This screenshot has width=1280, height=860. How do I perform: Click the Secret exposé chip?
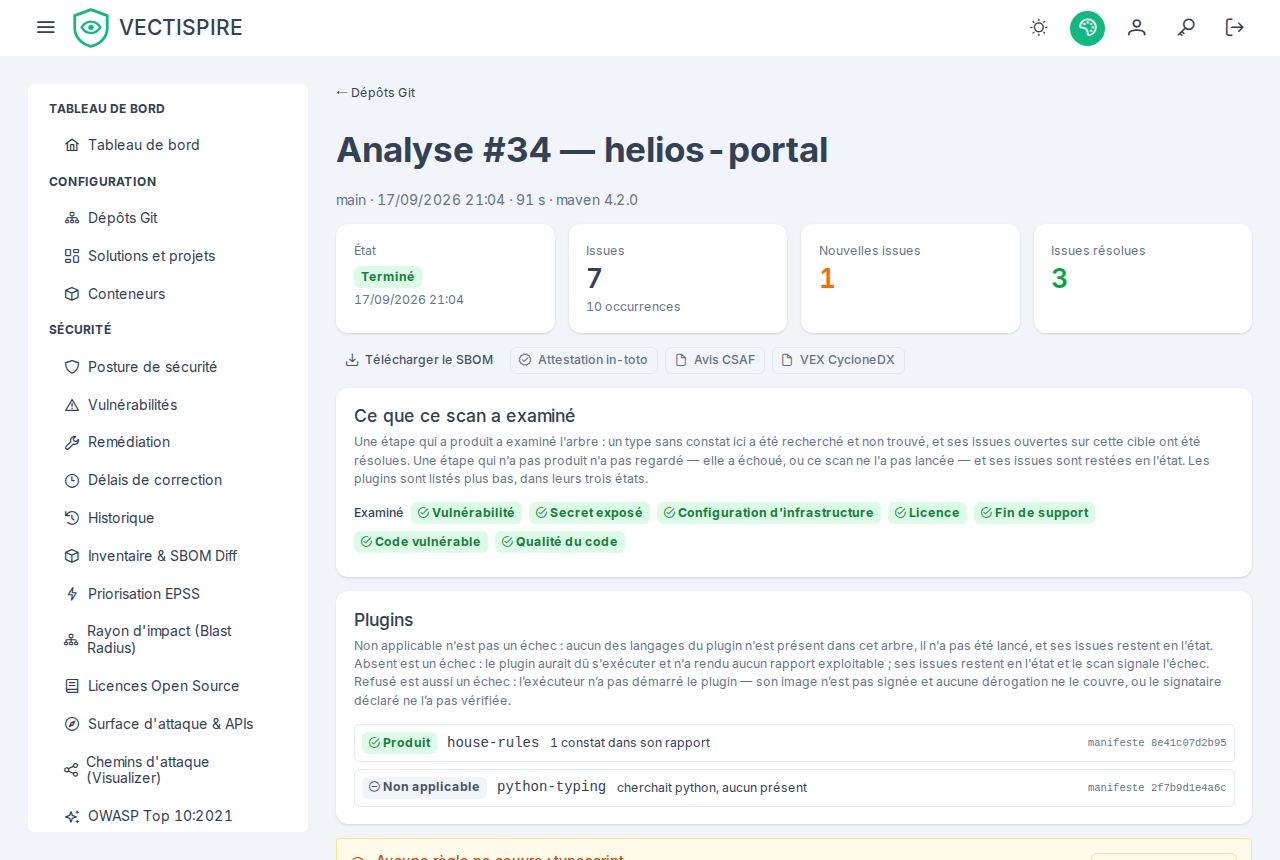pos(590,513)
